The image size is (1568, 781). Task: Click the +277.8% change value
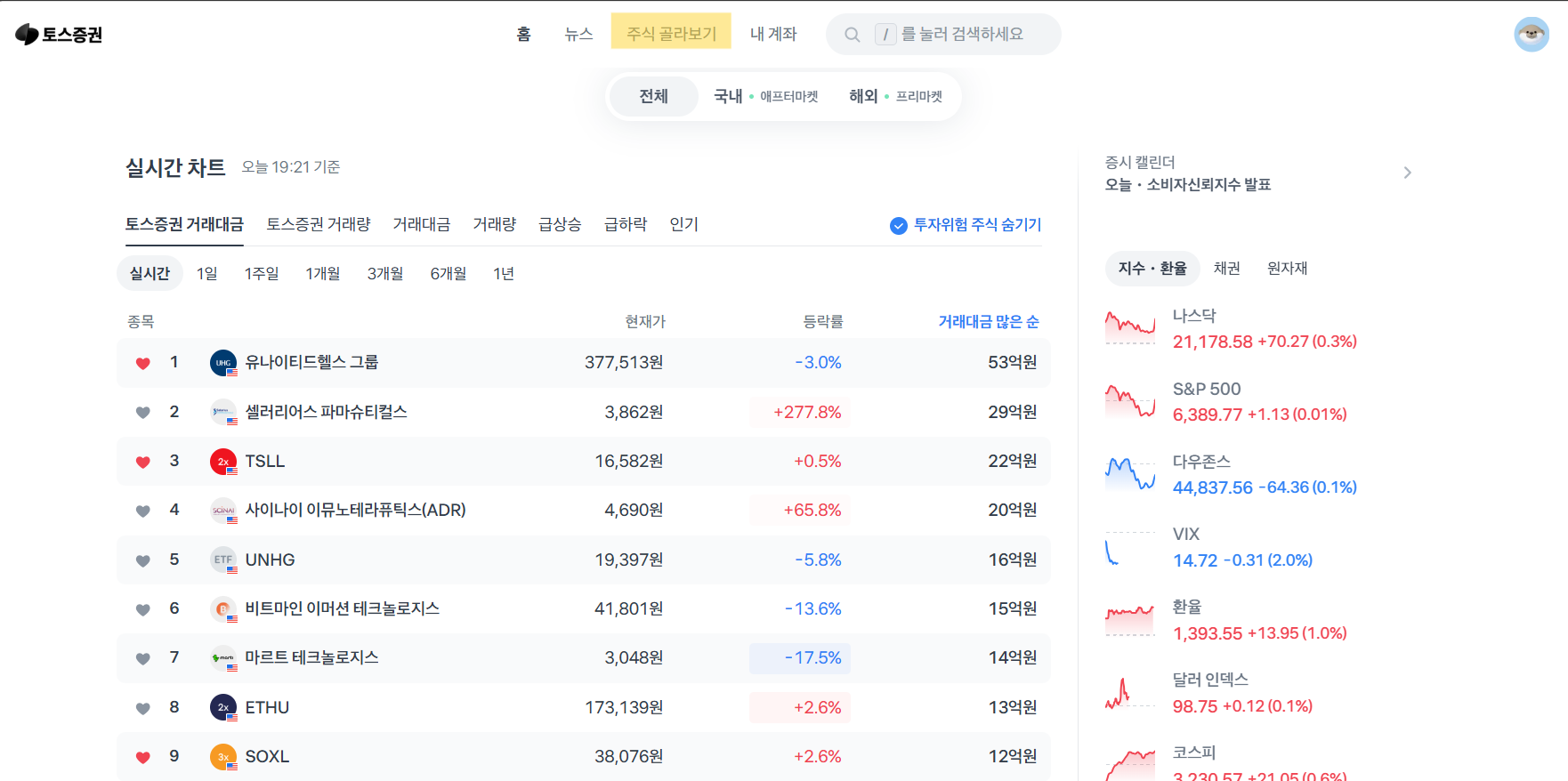[807, 412]
